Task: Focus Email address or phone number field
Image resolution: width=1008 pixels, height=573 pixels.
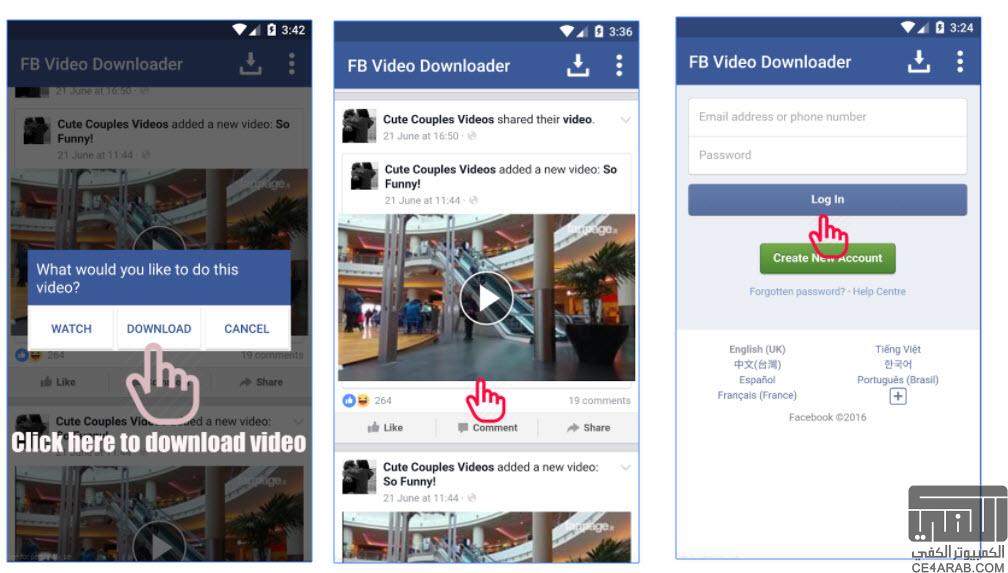Action: pyautogui.click(x=827, y=117)
